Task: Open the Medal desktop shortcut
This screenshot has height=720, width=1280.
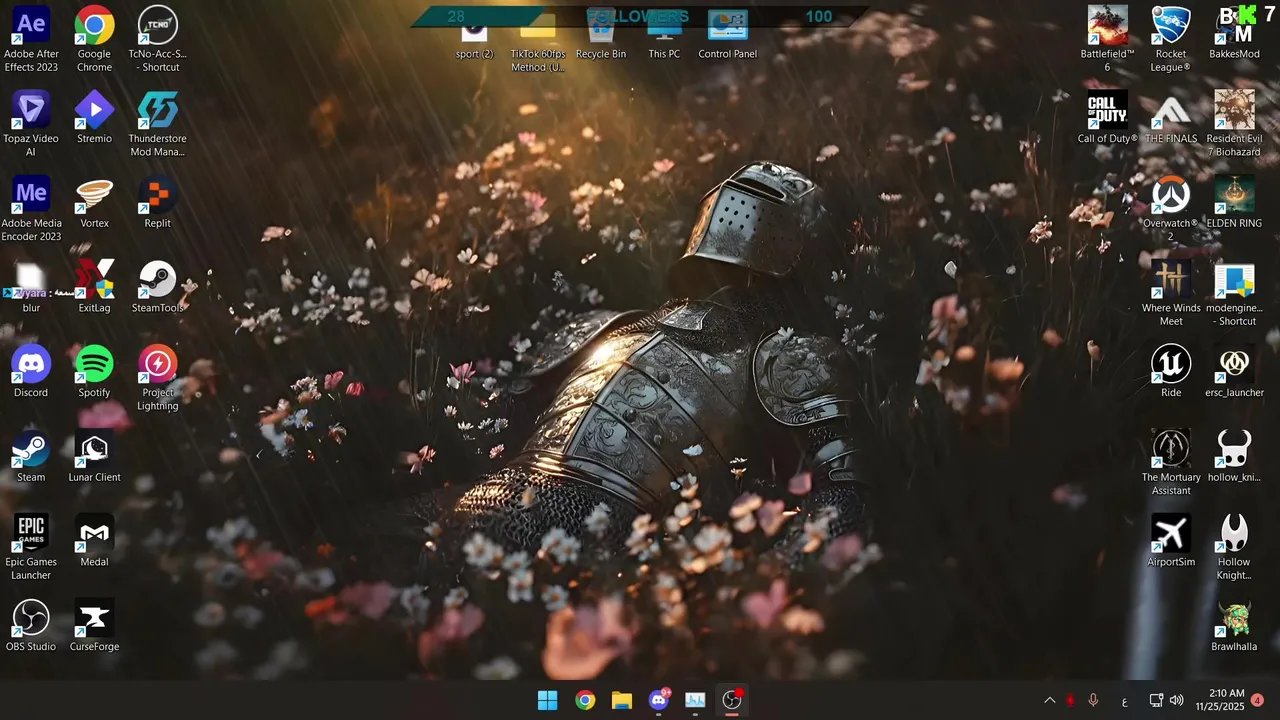Action: 94,542
